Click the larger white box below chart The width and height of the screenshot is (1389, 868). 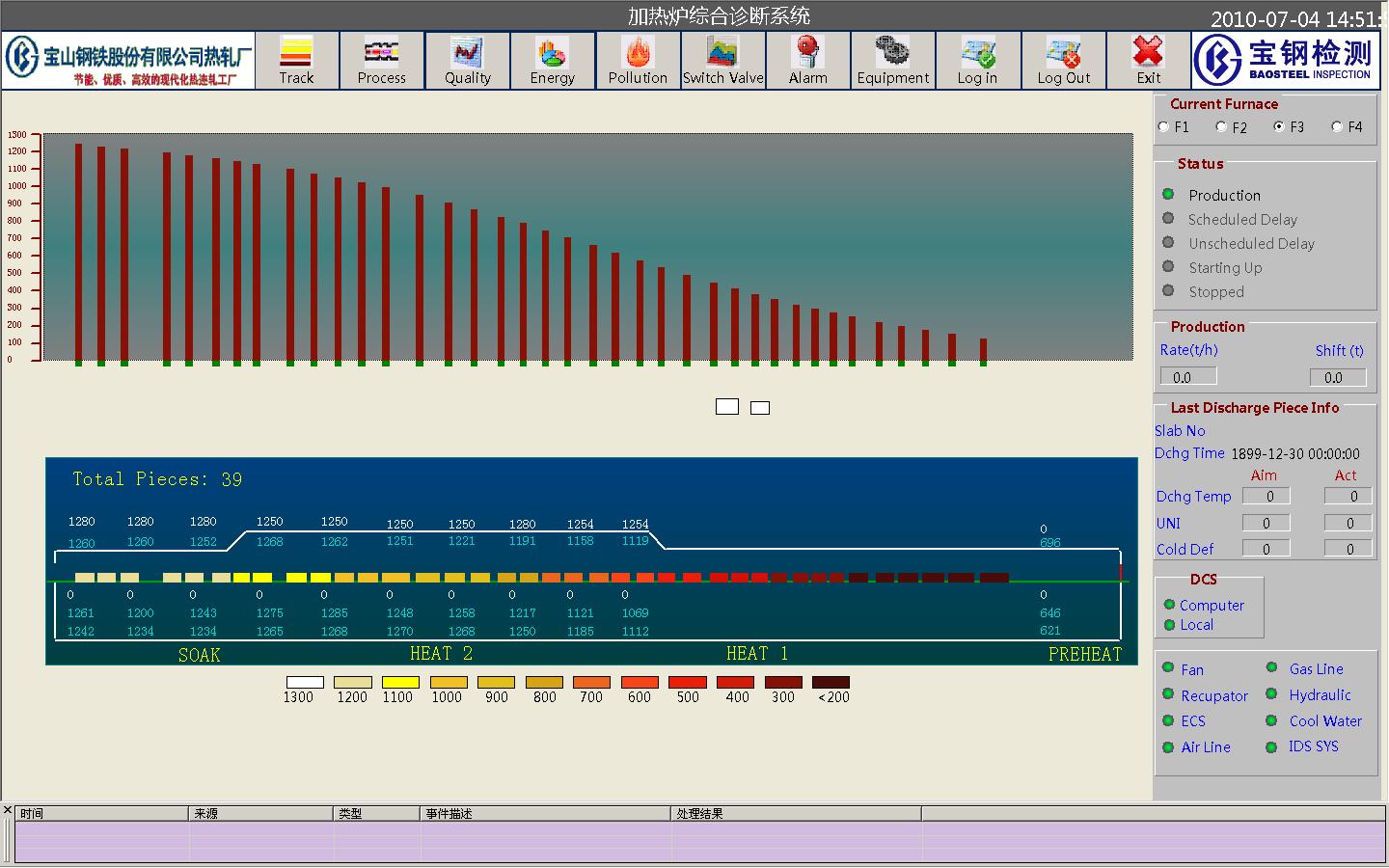[727, 407]
